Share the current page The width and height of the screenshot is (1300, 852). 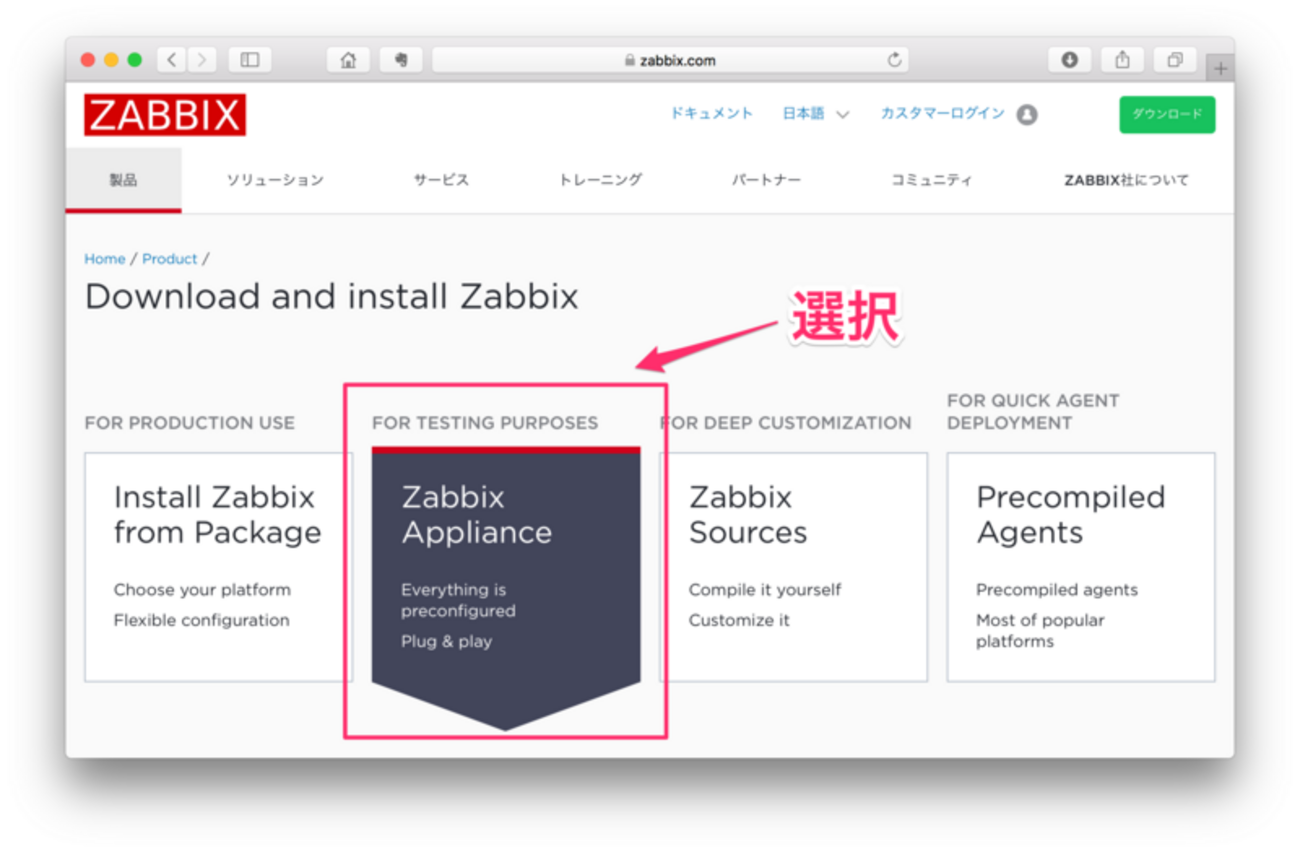(x=1121, y=59)
